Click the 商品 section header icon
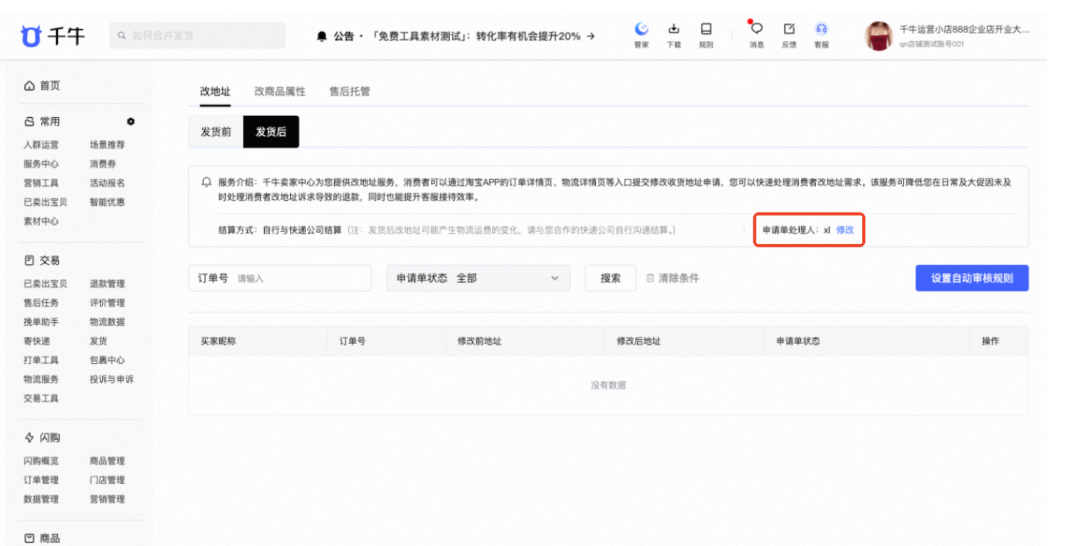Screen dimensions: 1080x546 [x=29, y=538]
